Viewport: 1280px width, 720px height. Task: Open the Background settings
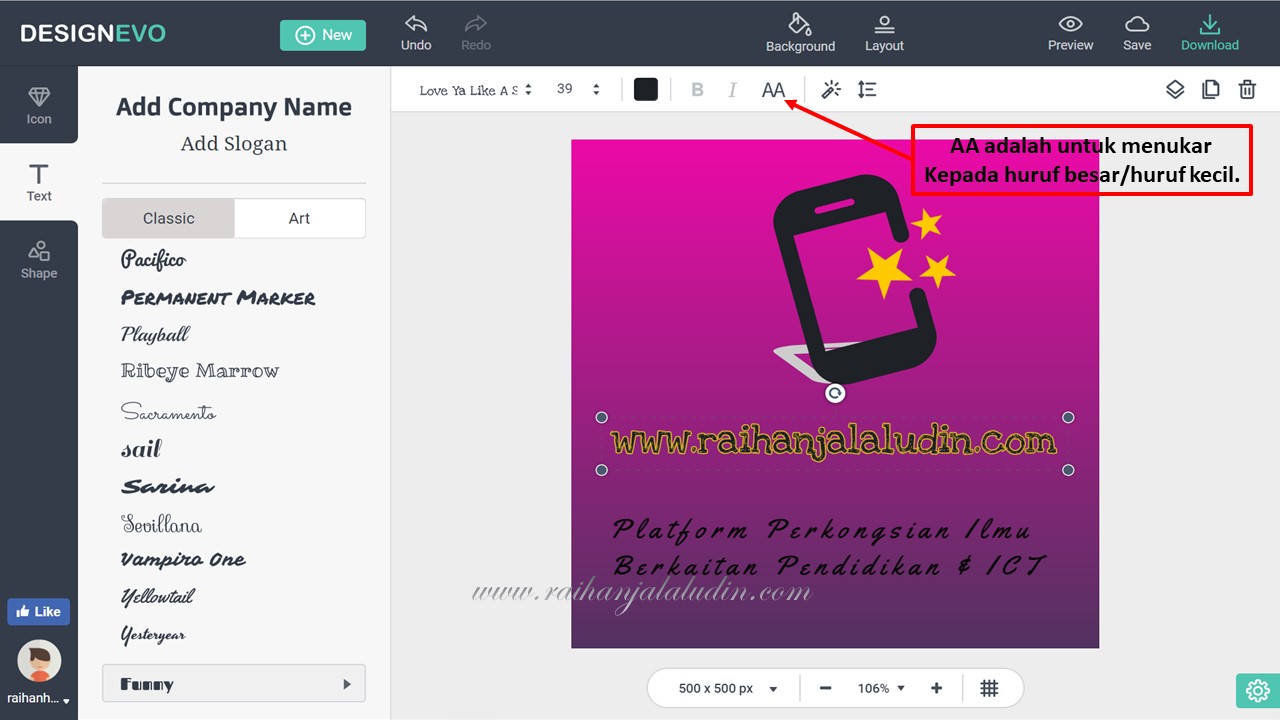pyautogui.click(x=800, y=33)
